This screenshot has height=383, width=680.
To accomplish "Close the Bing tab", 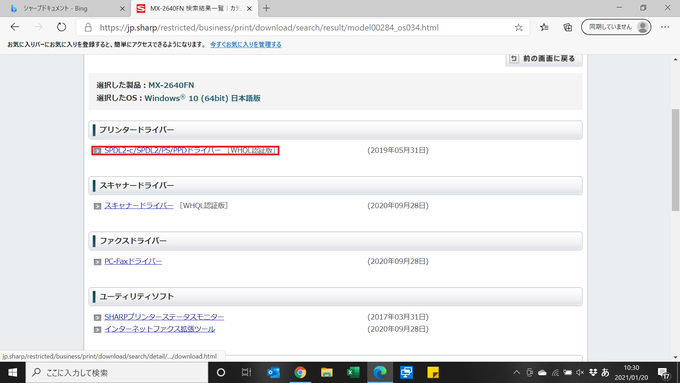I will point(122,8).
